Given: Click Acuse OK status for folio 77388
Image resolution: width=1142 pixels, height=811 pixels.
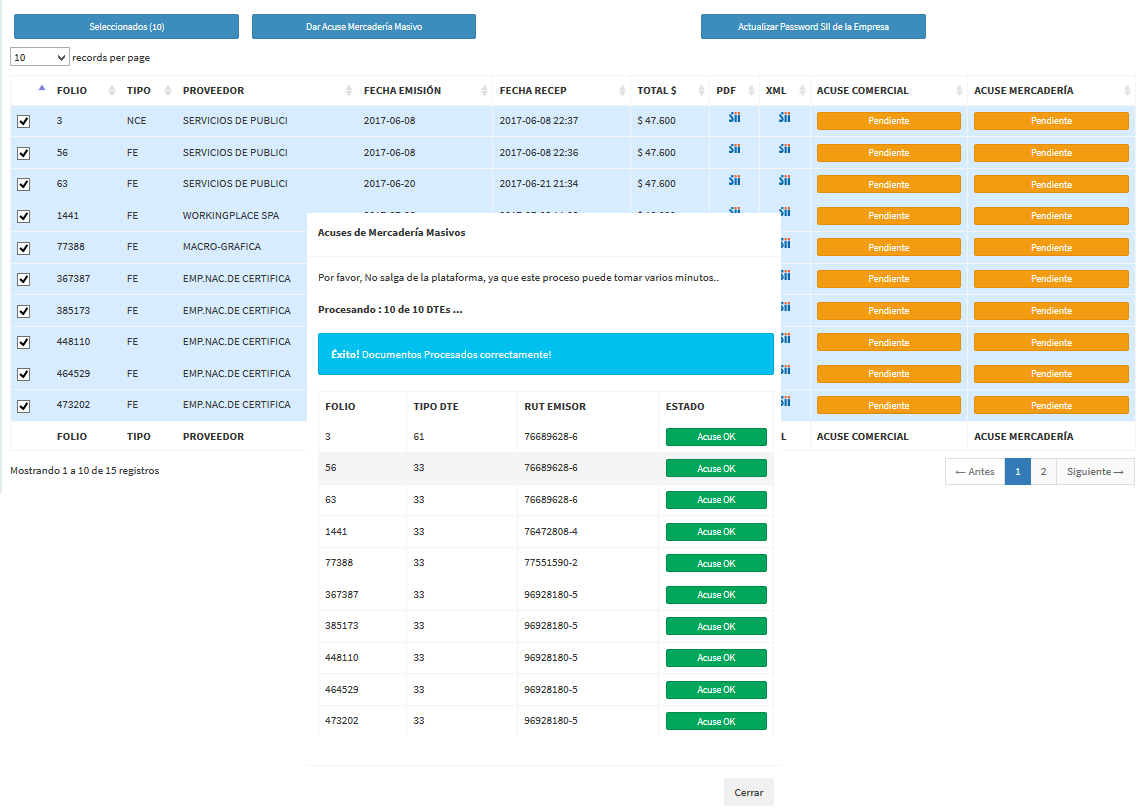Looking at the screenshot, I should coord(716,563).
